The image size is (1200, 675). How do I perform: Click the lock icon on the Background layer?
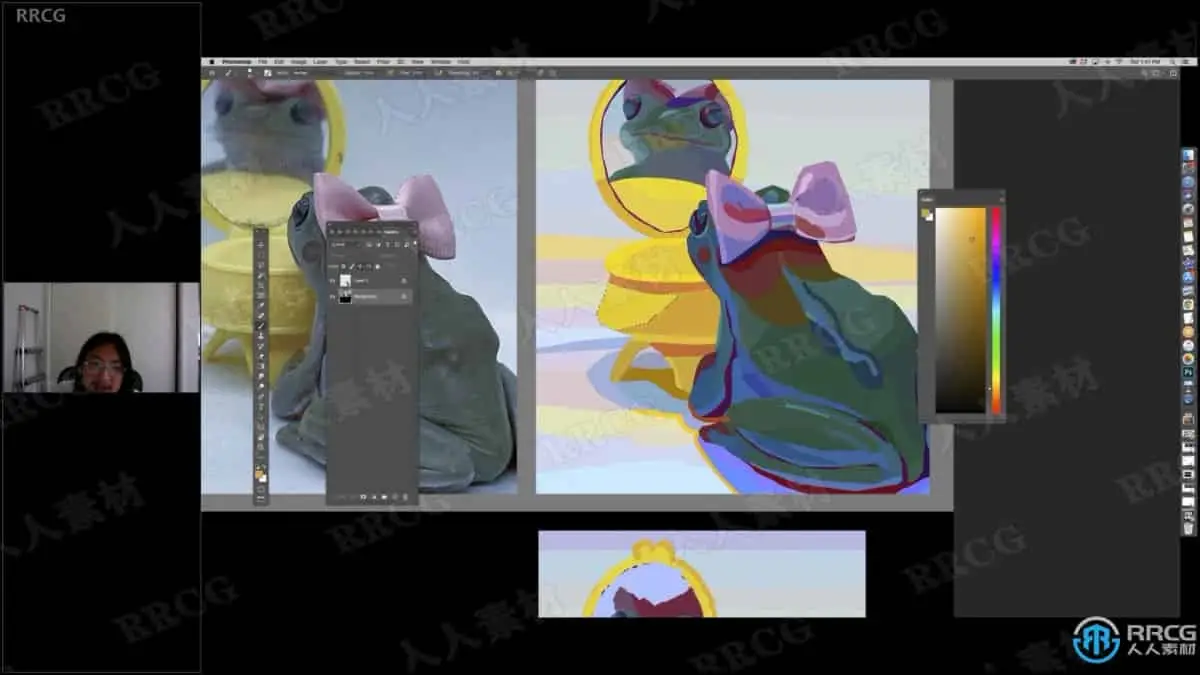click(404, 297)
